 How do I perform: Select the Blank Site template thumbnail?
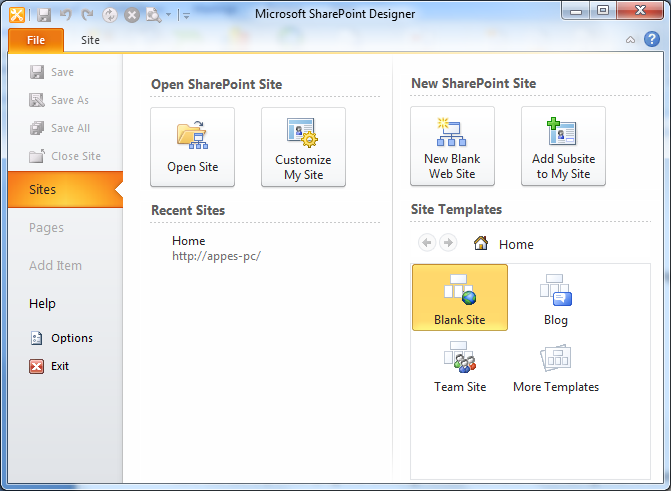tap(460, 298)
